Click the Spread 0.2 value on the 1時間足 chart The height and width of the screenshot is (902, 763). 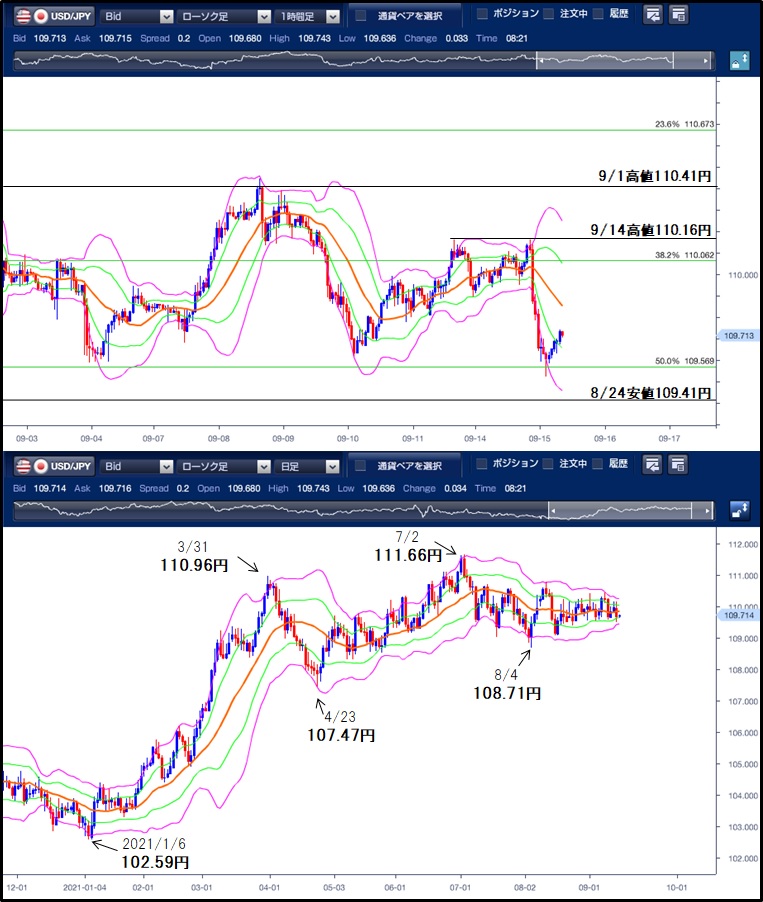click(x=184, y=39)
